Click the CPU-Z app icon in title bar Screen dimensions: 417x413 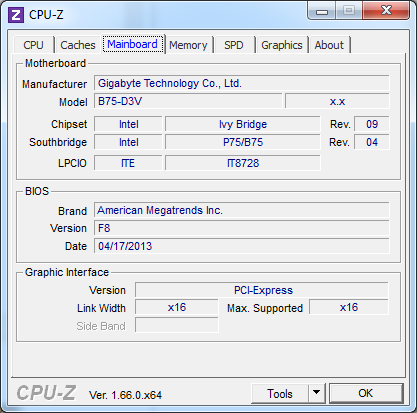point(16,15)
